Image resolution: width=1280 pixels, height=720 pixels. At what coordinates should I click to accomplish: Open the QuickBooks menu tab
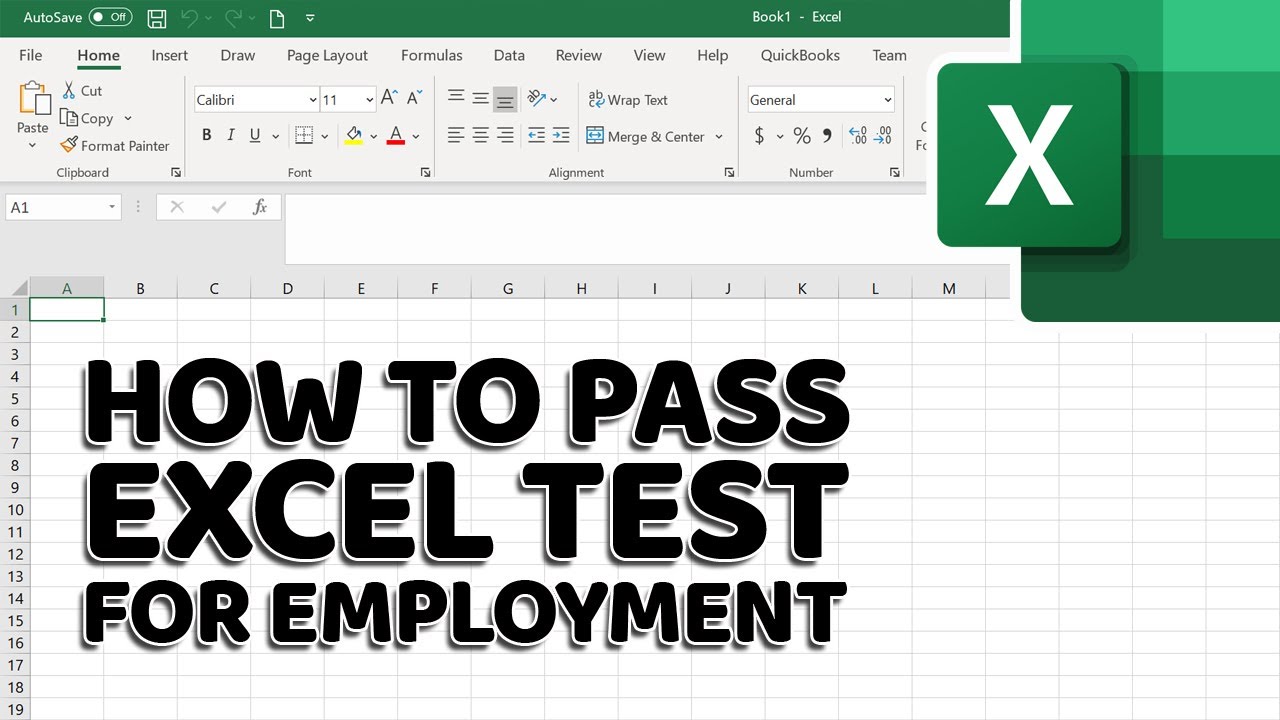[800, 55]
